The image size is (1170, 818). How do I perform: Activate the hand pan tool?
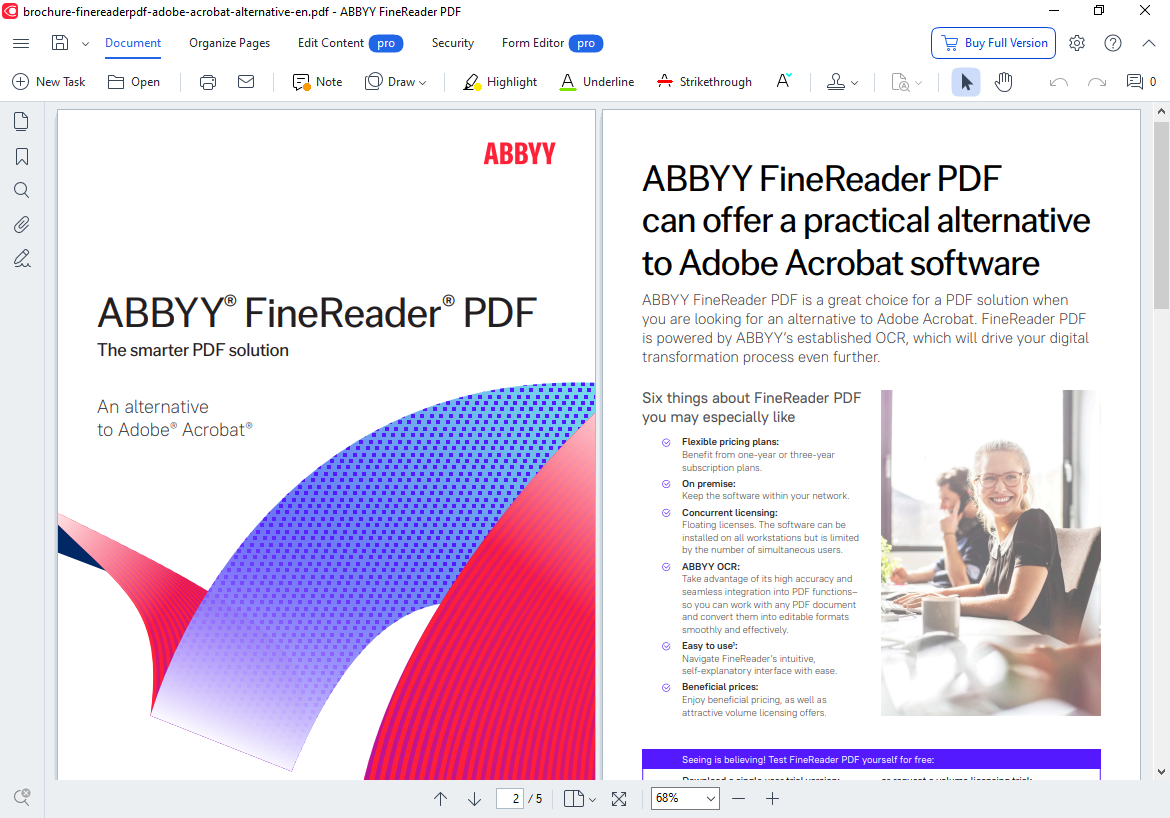[x=1004, y=82]
